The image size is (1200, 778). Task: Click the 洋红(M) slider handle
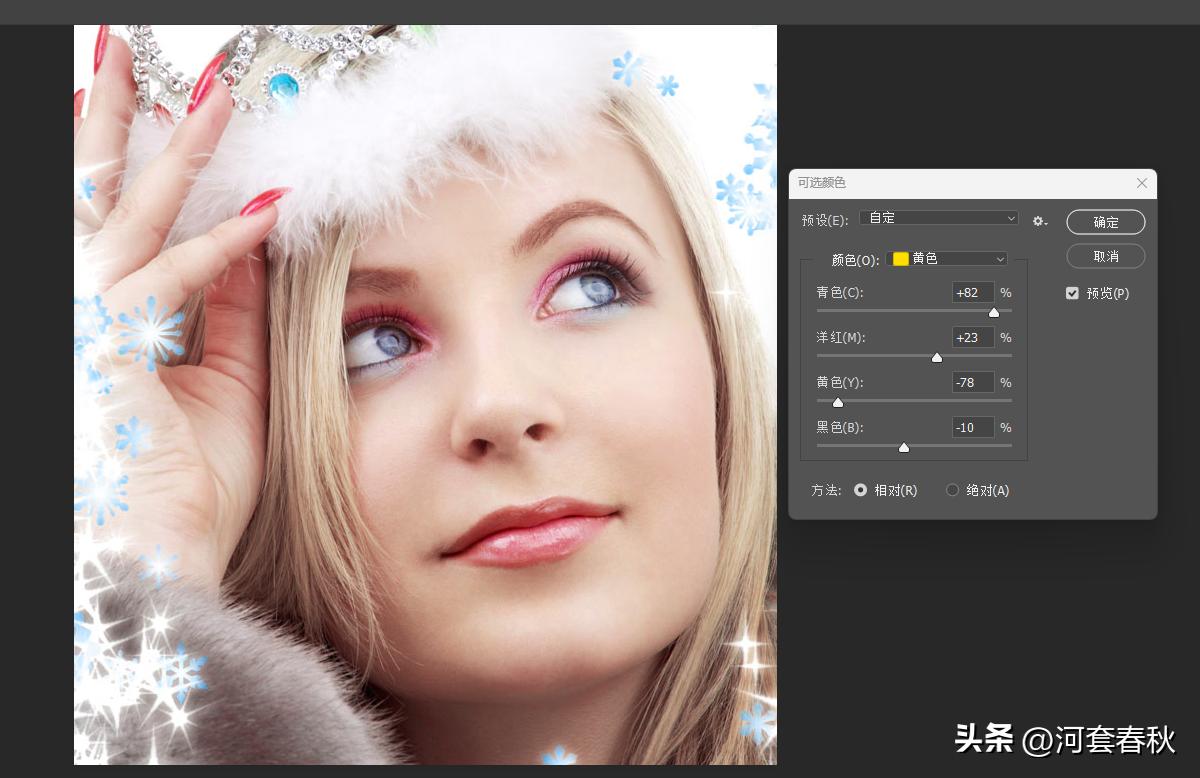937,357
